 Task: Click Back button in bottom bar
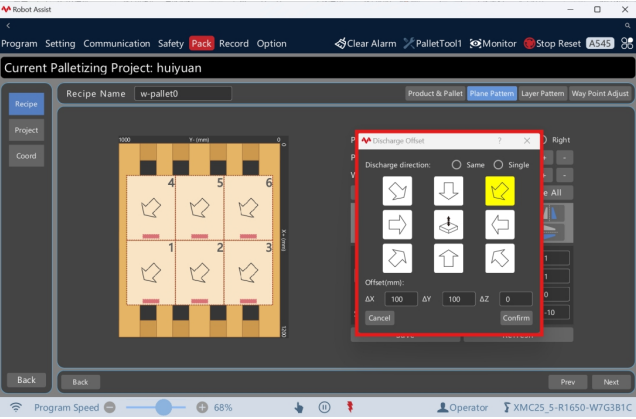point(80,382)
